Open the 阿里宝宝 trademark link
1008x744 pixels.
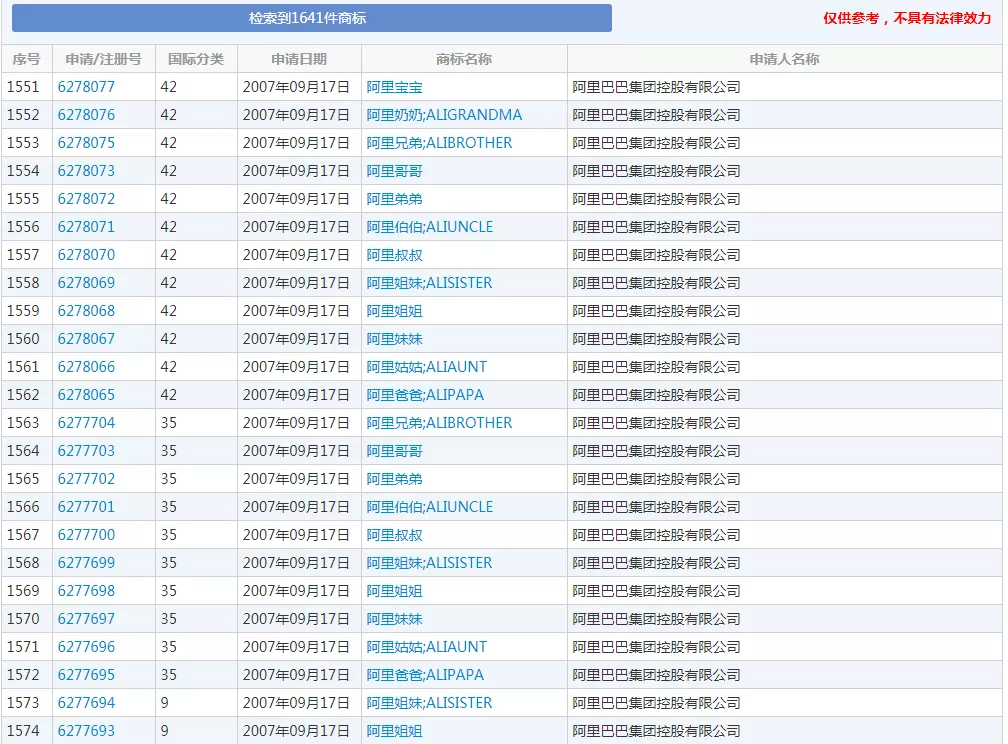(394, 87)
